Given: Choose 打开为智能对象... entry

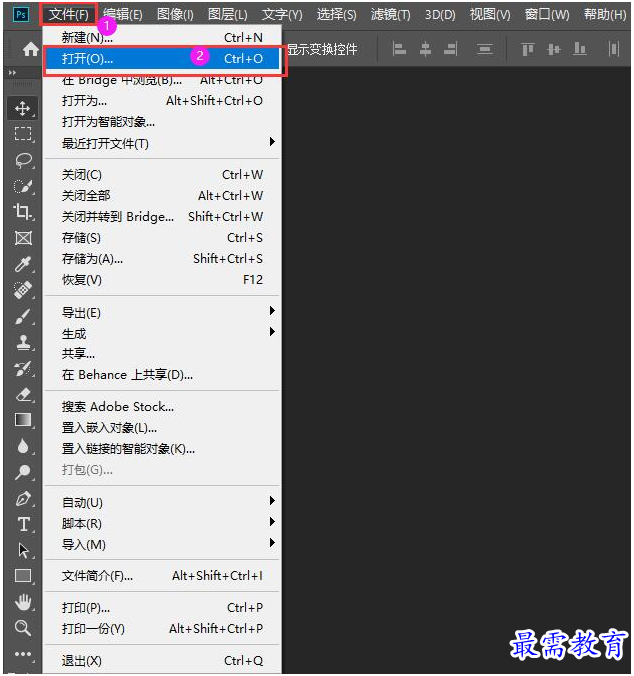Looking at the screenshot, I should (x=162, y=122).
